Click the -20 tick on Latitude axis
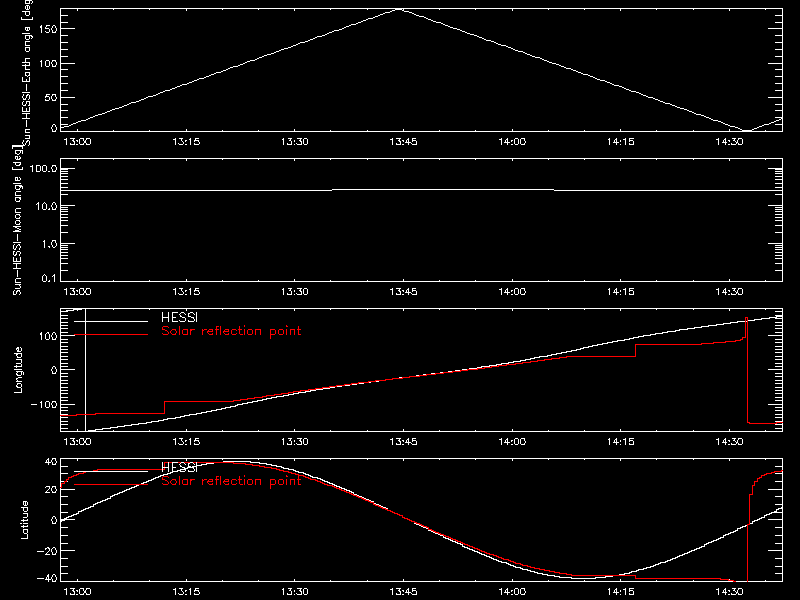The height and width of the screenshot is (600, 800). [46, 552]
